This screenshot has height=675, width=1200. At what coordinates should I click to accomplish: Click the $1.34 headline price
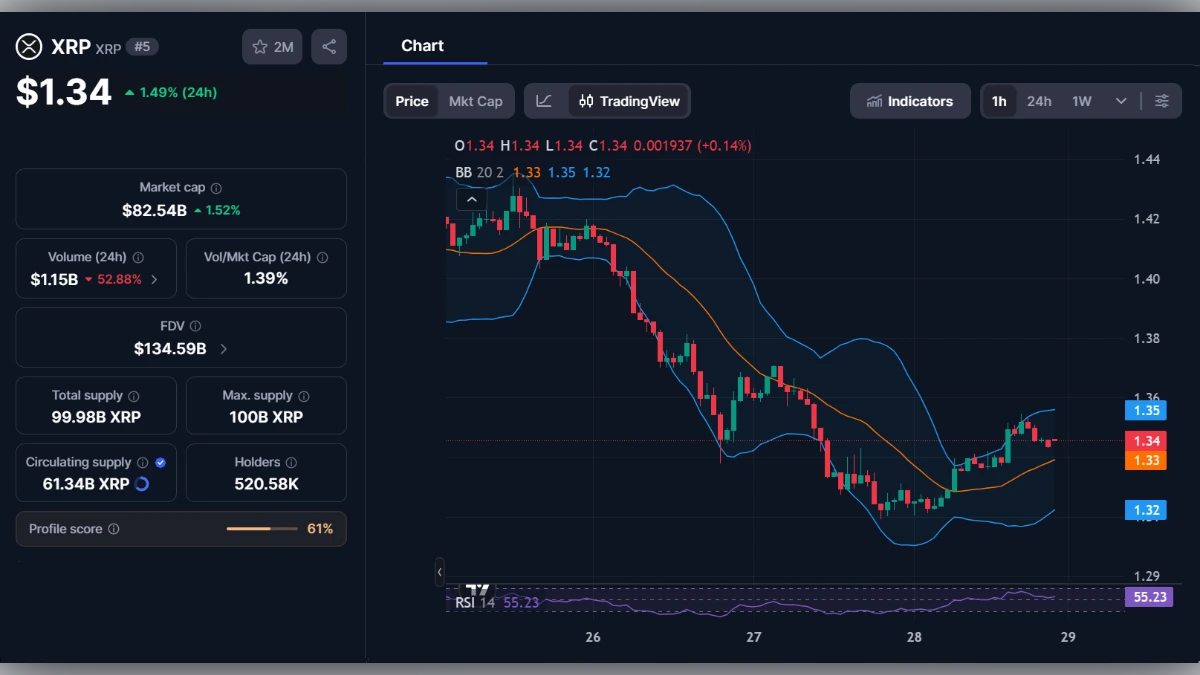coord(64,92)
